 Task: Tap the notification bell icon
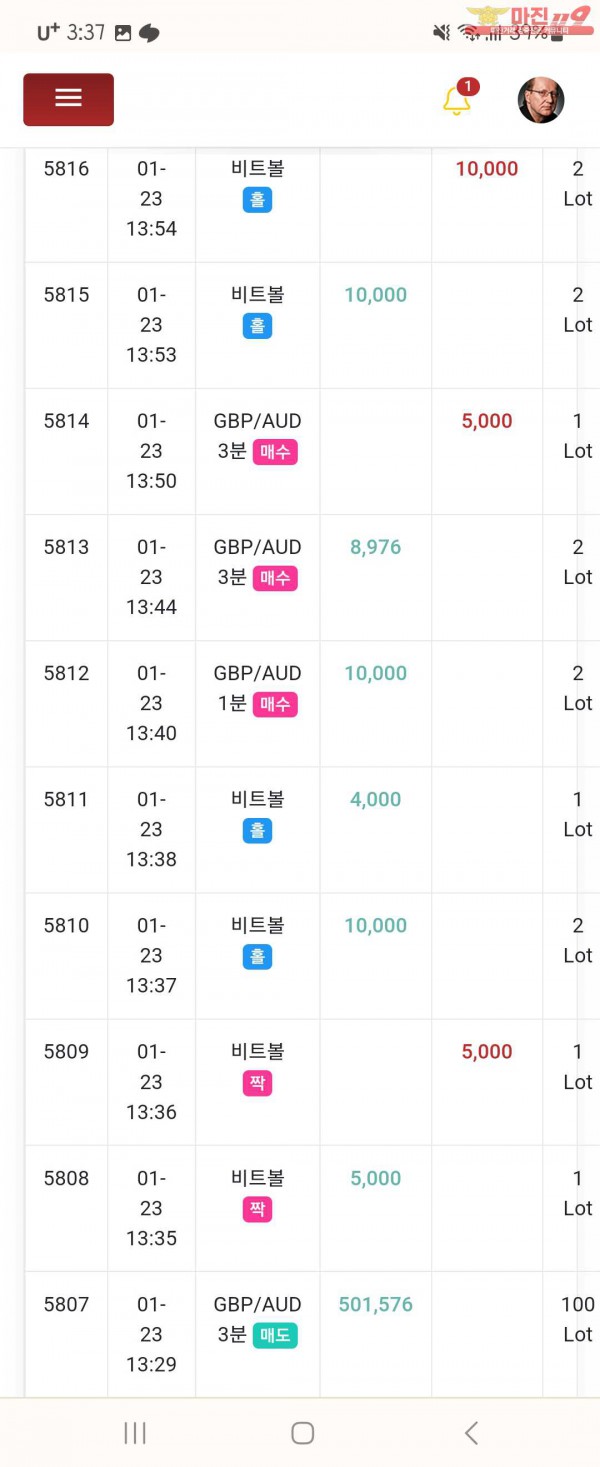(457, 100)
